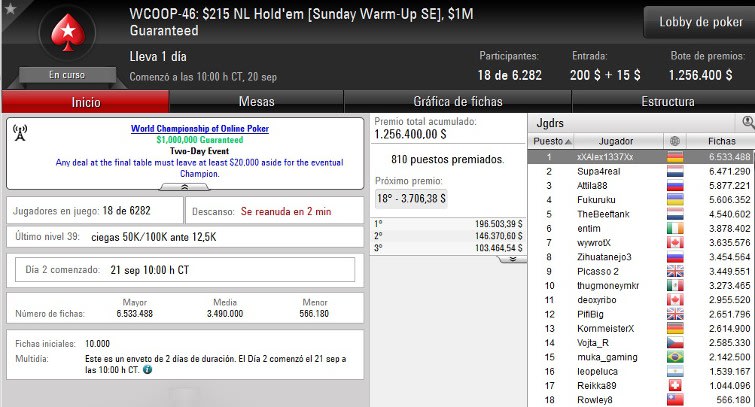Collapse the tournament announcement panel
Screen dimensions: 755x407
pos(184,187)
